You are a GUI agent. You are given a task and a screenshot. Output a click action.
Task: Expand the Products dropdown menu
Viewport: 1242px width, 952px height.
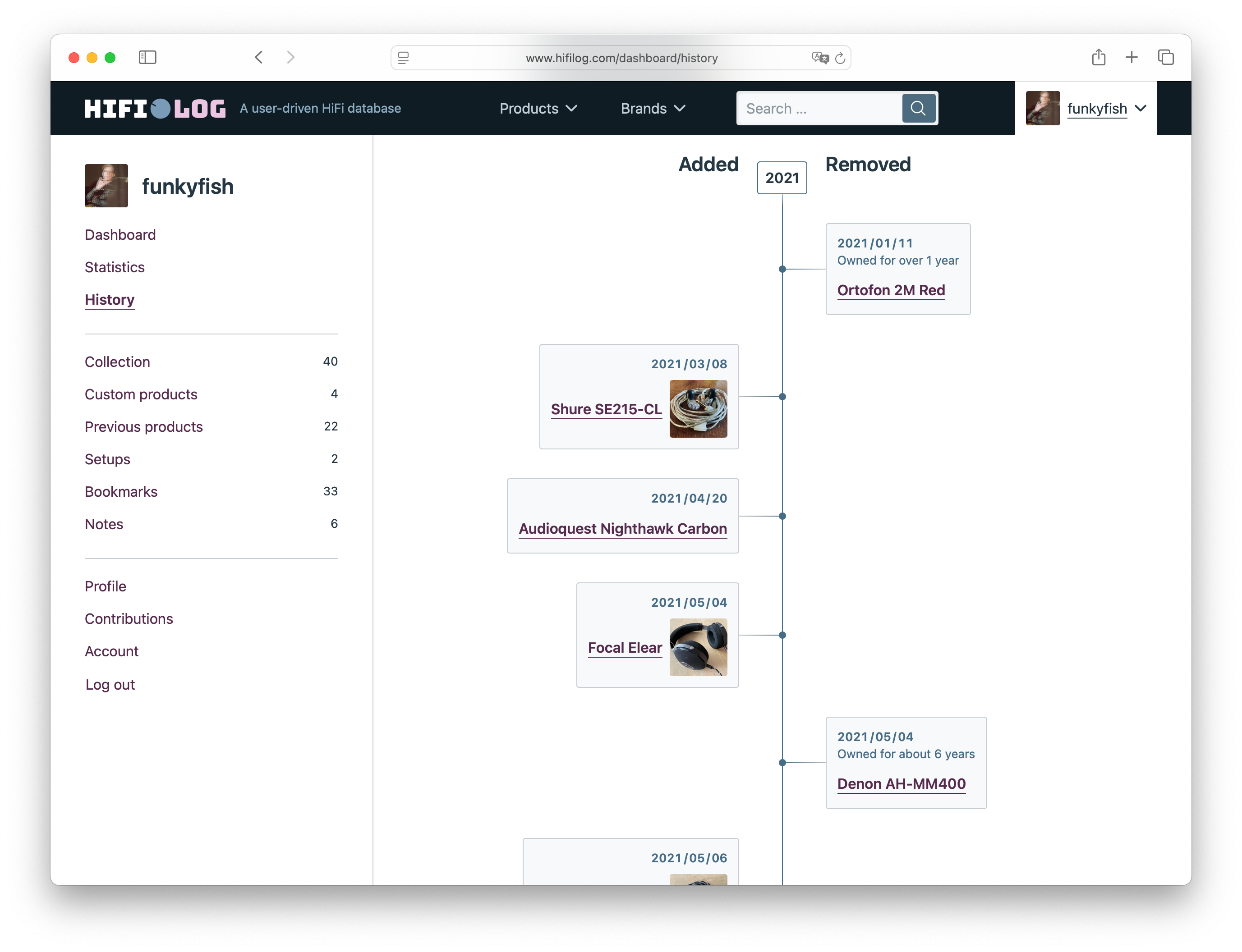[x=538, y=108]
